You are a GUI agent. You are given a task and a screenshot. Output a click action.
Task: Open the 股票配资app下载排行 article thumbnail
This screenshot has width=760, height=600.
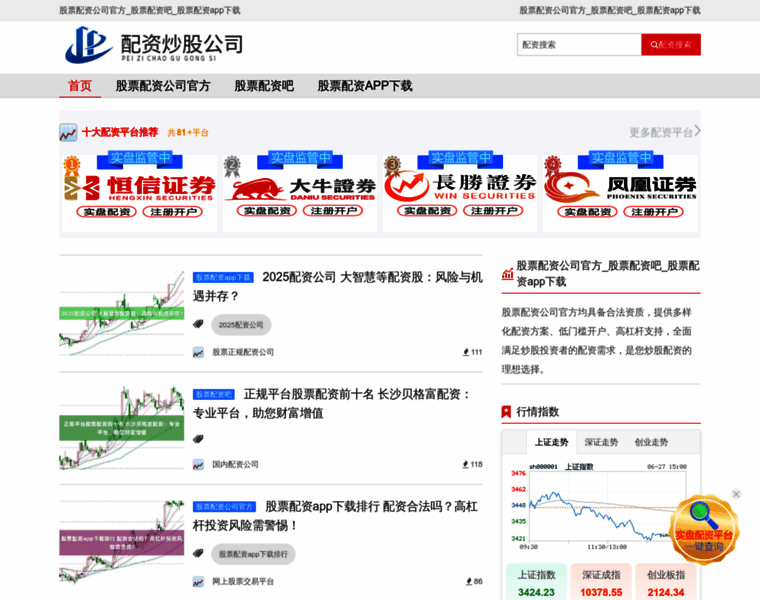point(122,541)
